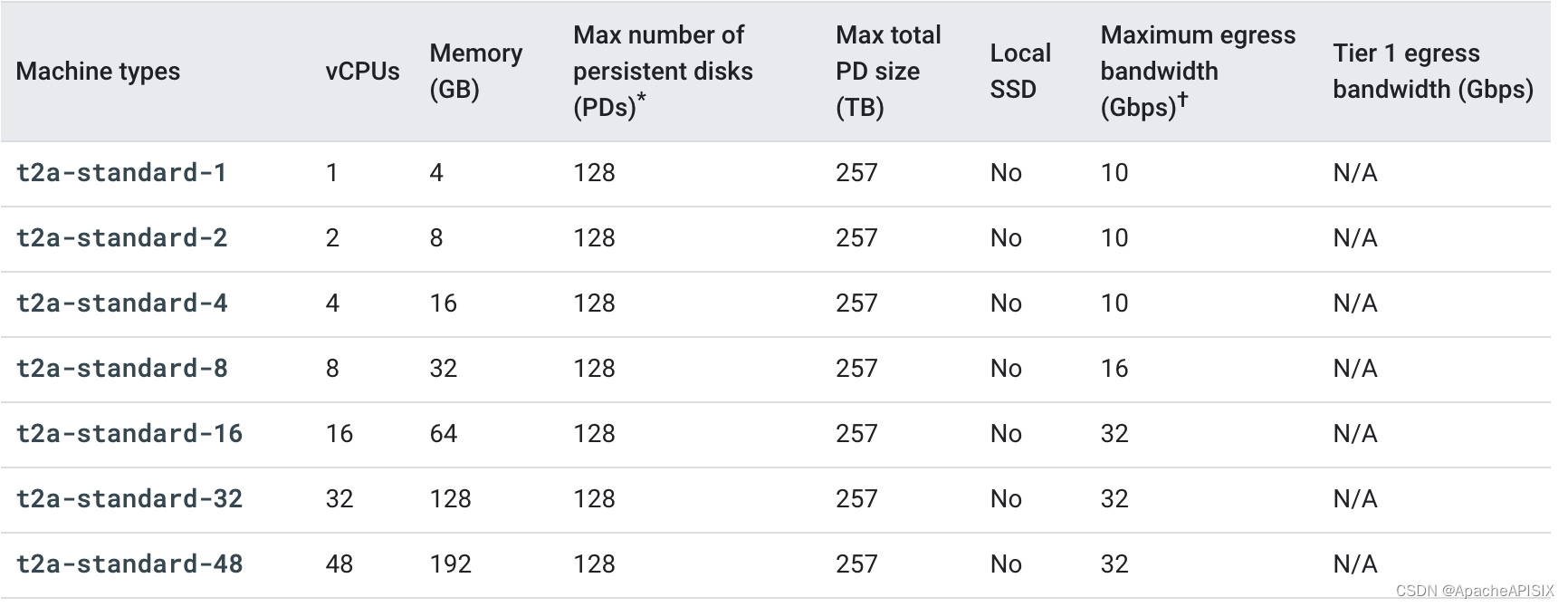Click the asterisk footnote after persistent disks (PDs)
The height and width of the screenshot is (607, 1568).
point(642,98)
